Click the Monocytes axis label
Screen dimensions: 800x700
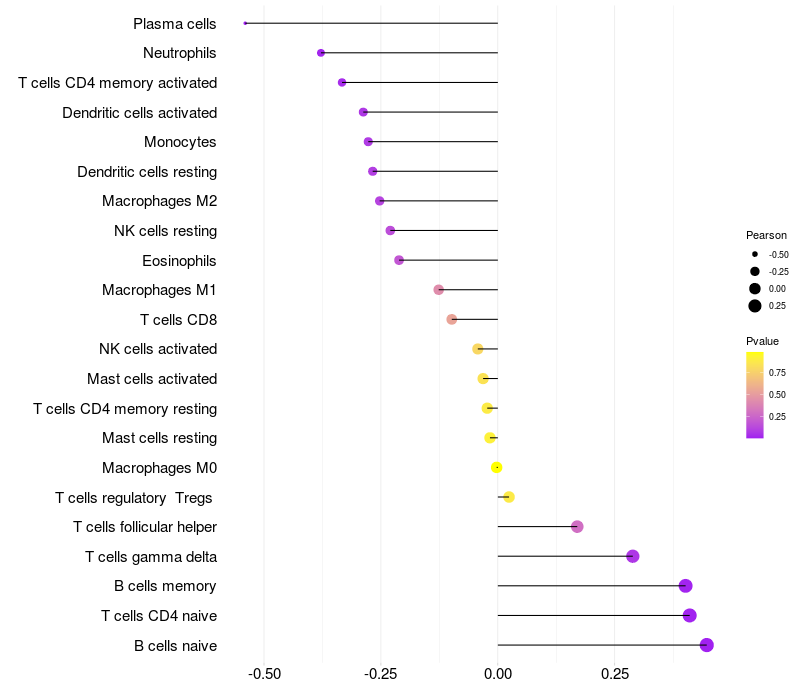180,142
